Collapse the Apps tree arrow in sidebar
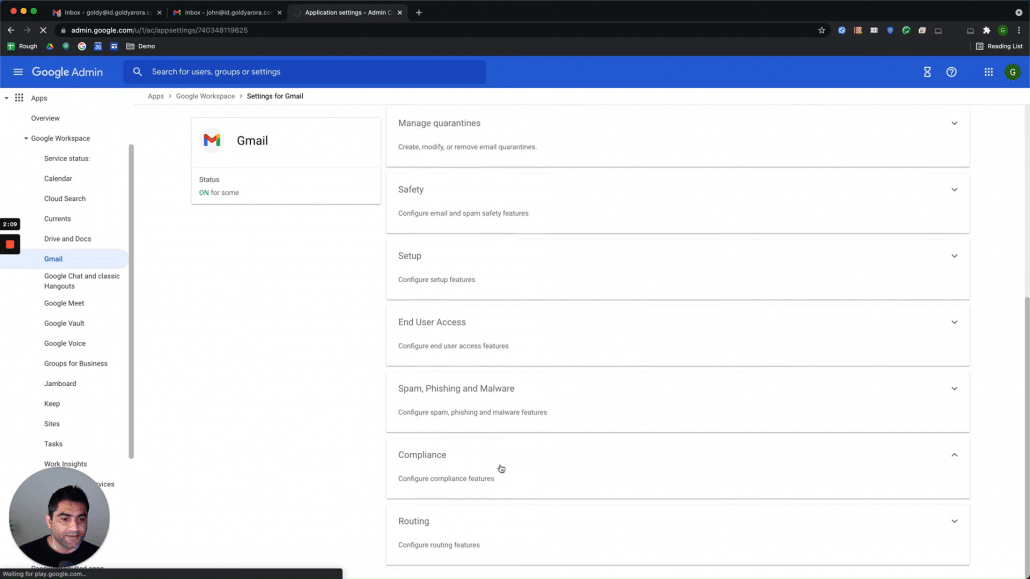The width and height of the screenshot is (1030, 579). (7, 98)
